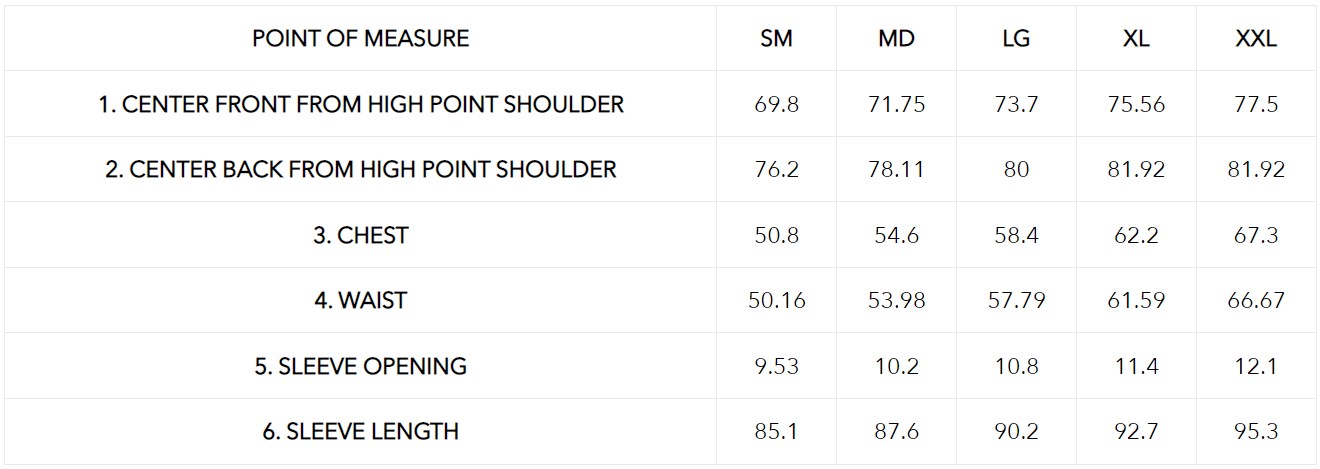This screenshot has width=1320, height=469.
Task: Click the Sleeve Opening row label
Action: pos(360,366)
